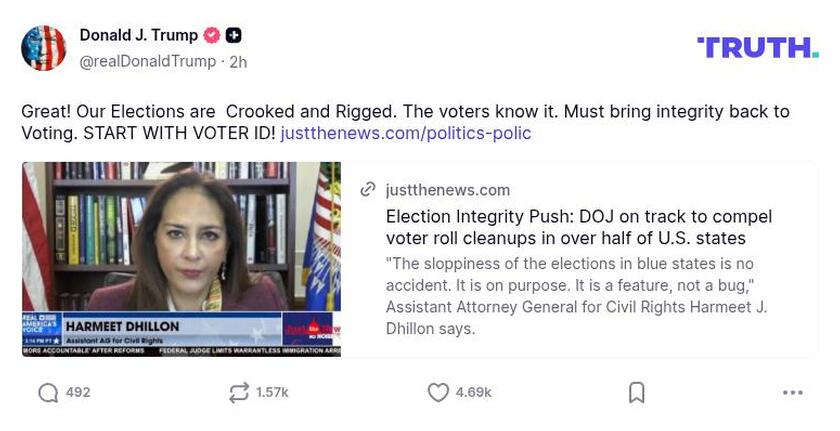Open the Election Integrity Push headline
Image resolution: width=840 pixels, height=431 pixels.
578,227
